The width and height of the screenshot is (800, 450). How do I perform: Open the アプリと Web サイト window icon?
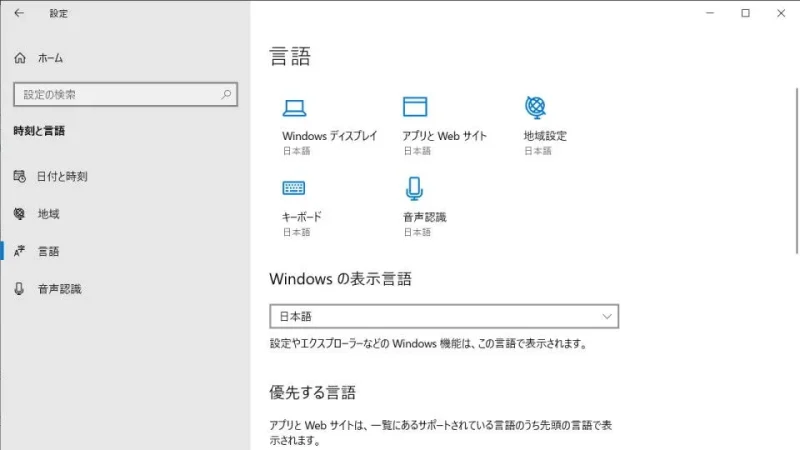coord(415,107)
